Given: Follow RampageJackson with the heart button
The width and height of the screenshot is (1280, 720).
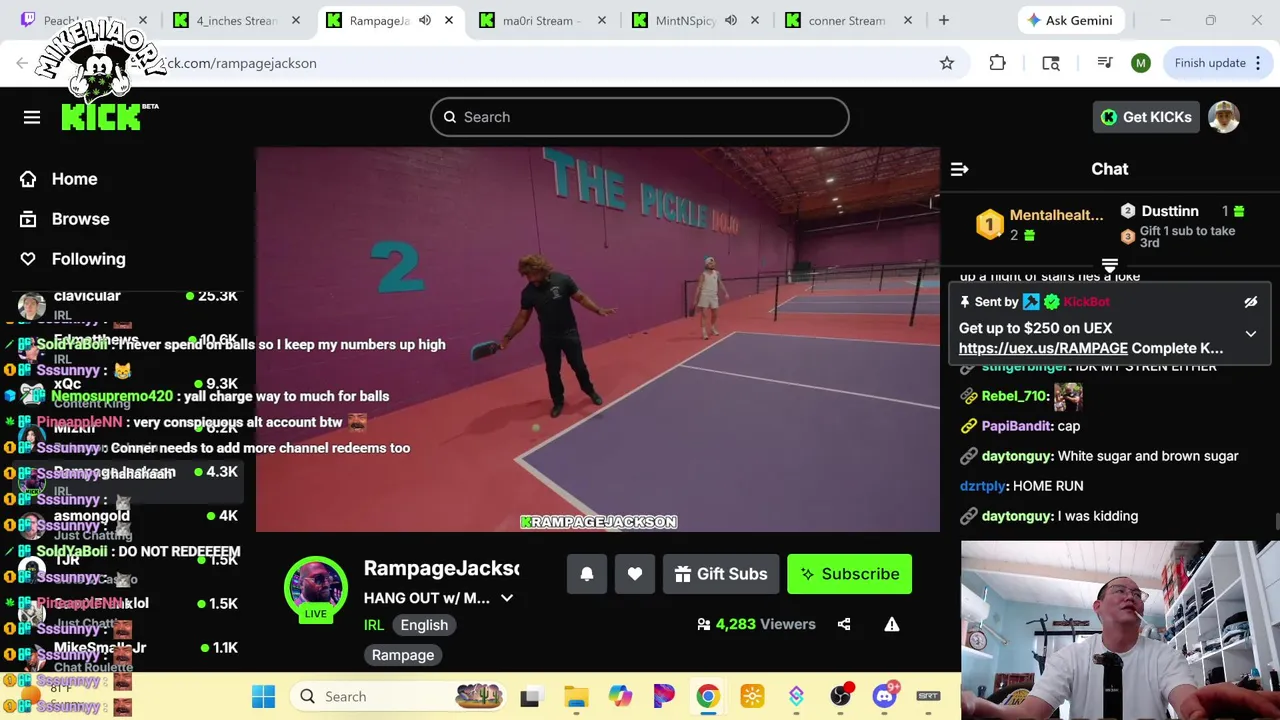Looking at the screenshot, I should click(x=635, y=574).
